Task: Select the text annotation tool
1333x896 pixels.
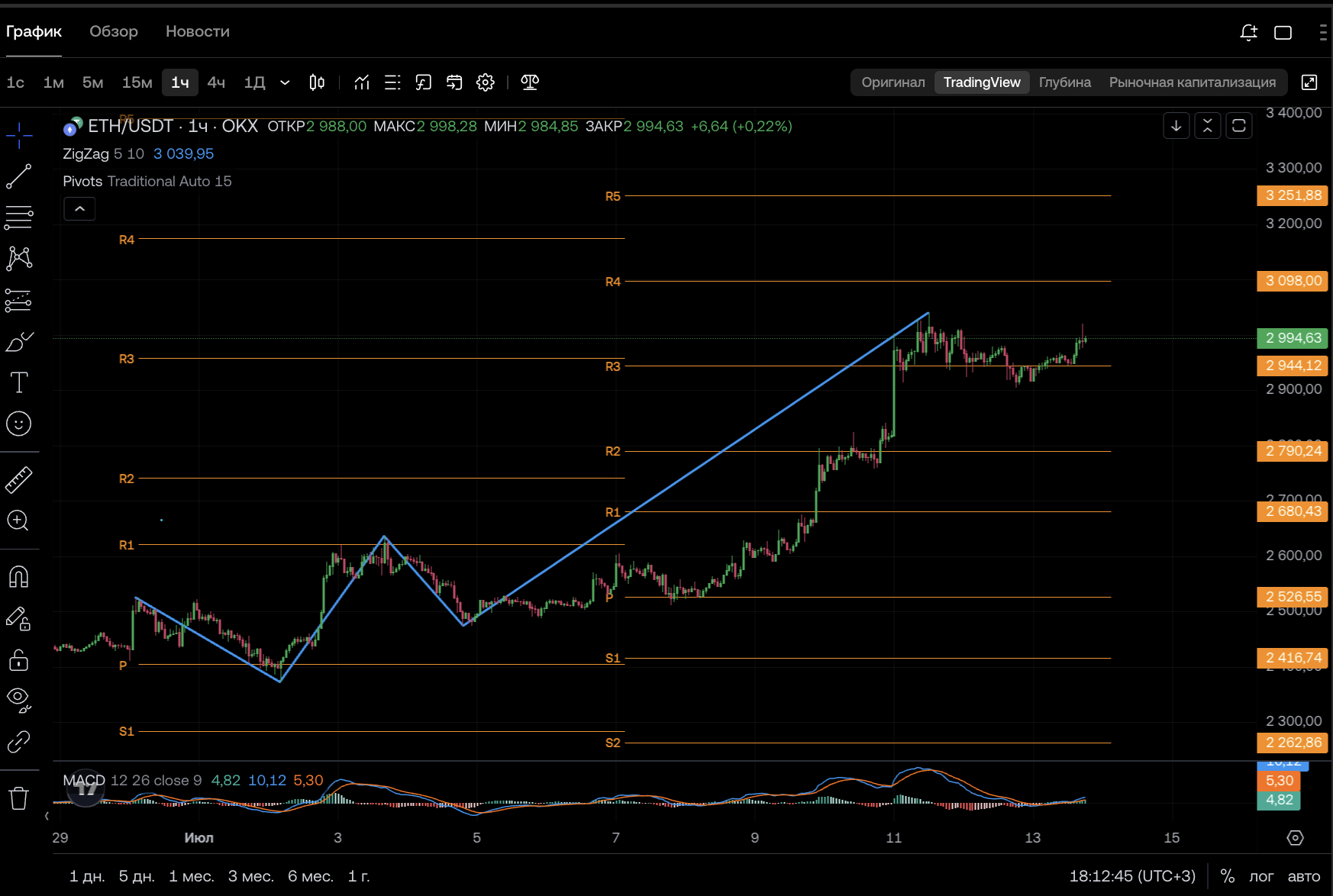Action: click(19, 382)
